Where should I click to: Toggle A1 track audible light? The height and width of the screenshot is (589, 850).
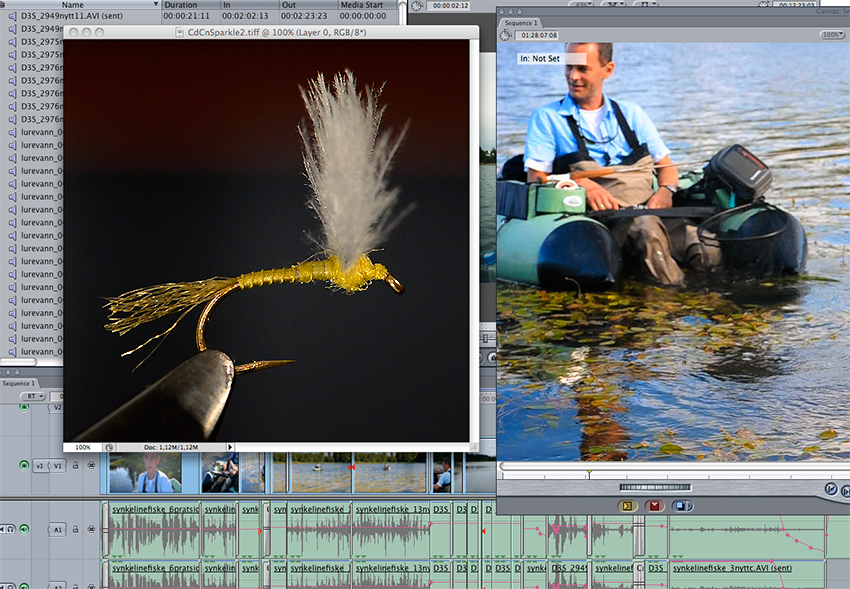pos(24,529)
